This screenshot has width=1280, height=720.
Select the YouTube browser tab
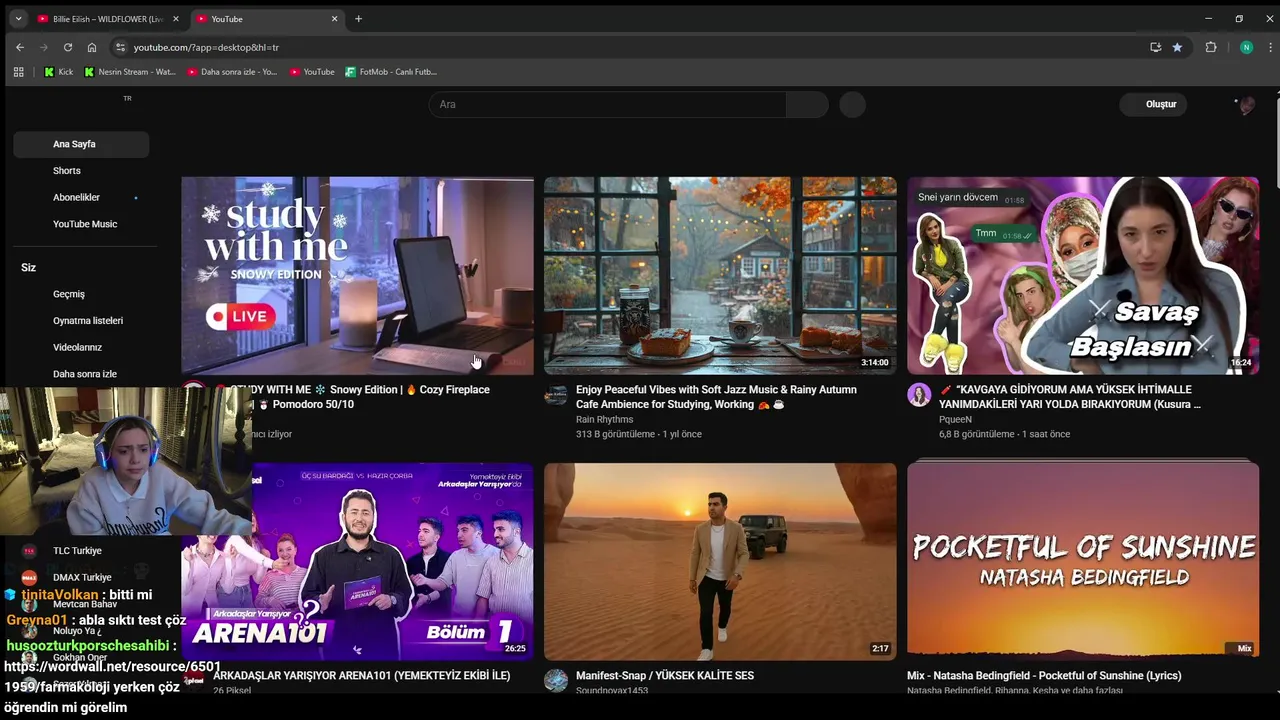pos(267,19)
